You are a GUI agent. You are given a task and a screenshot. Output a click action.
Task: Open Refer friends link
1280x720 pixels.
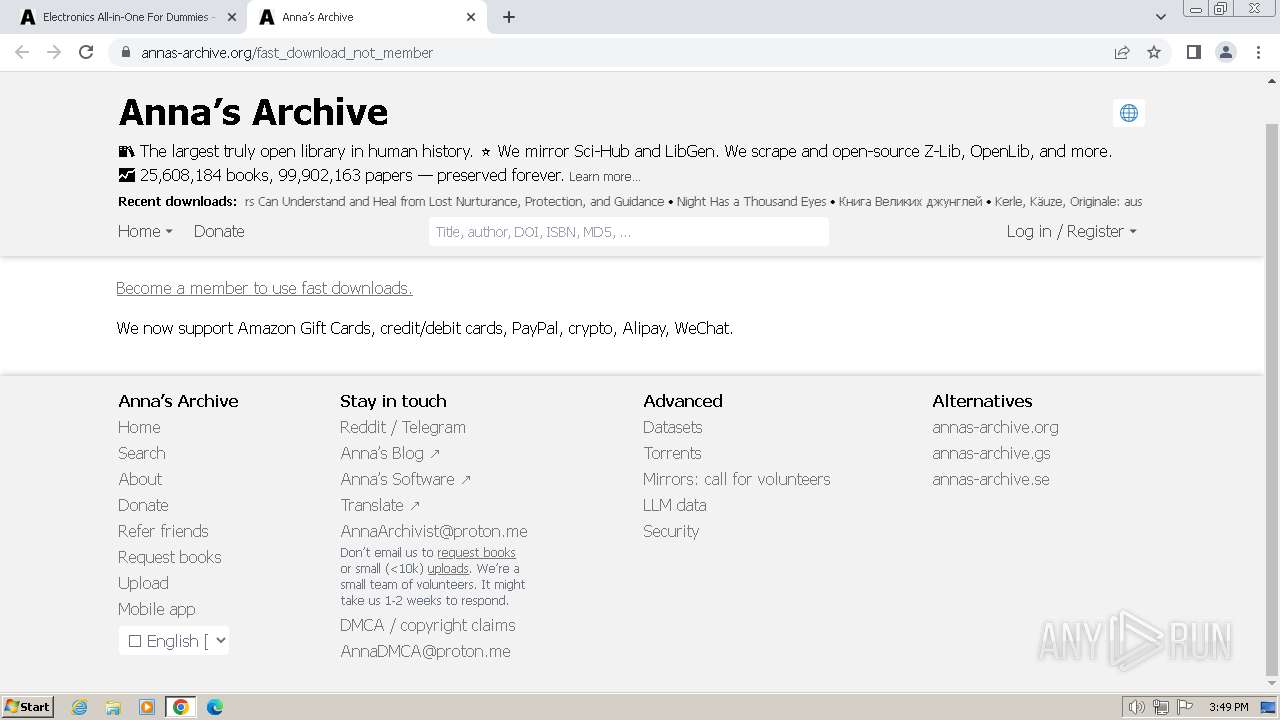click(x=163, y=531)
